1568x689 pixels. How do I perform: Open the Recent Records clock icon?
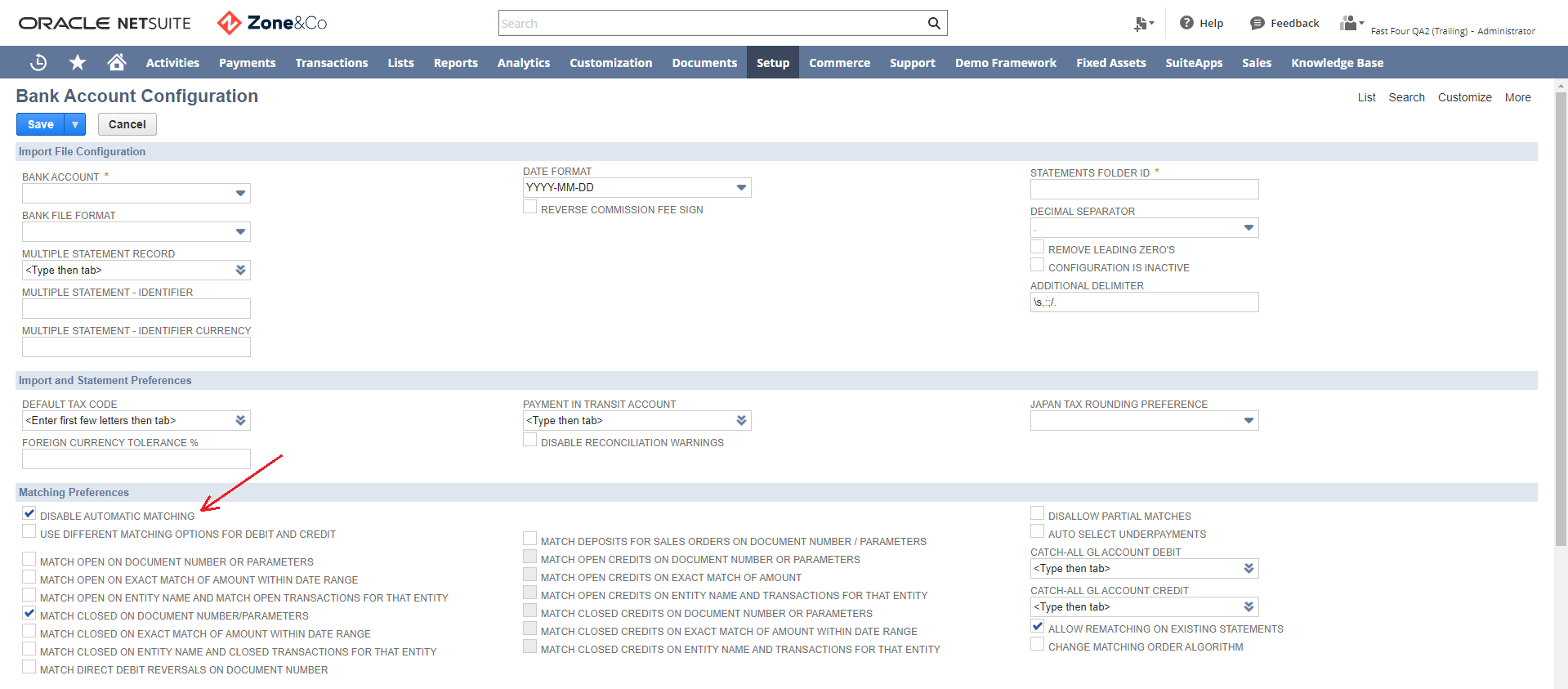pyautogui.click(x=38, y=62)
